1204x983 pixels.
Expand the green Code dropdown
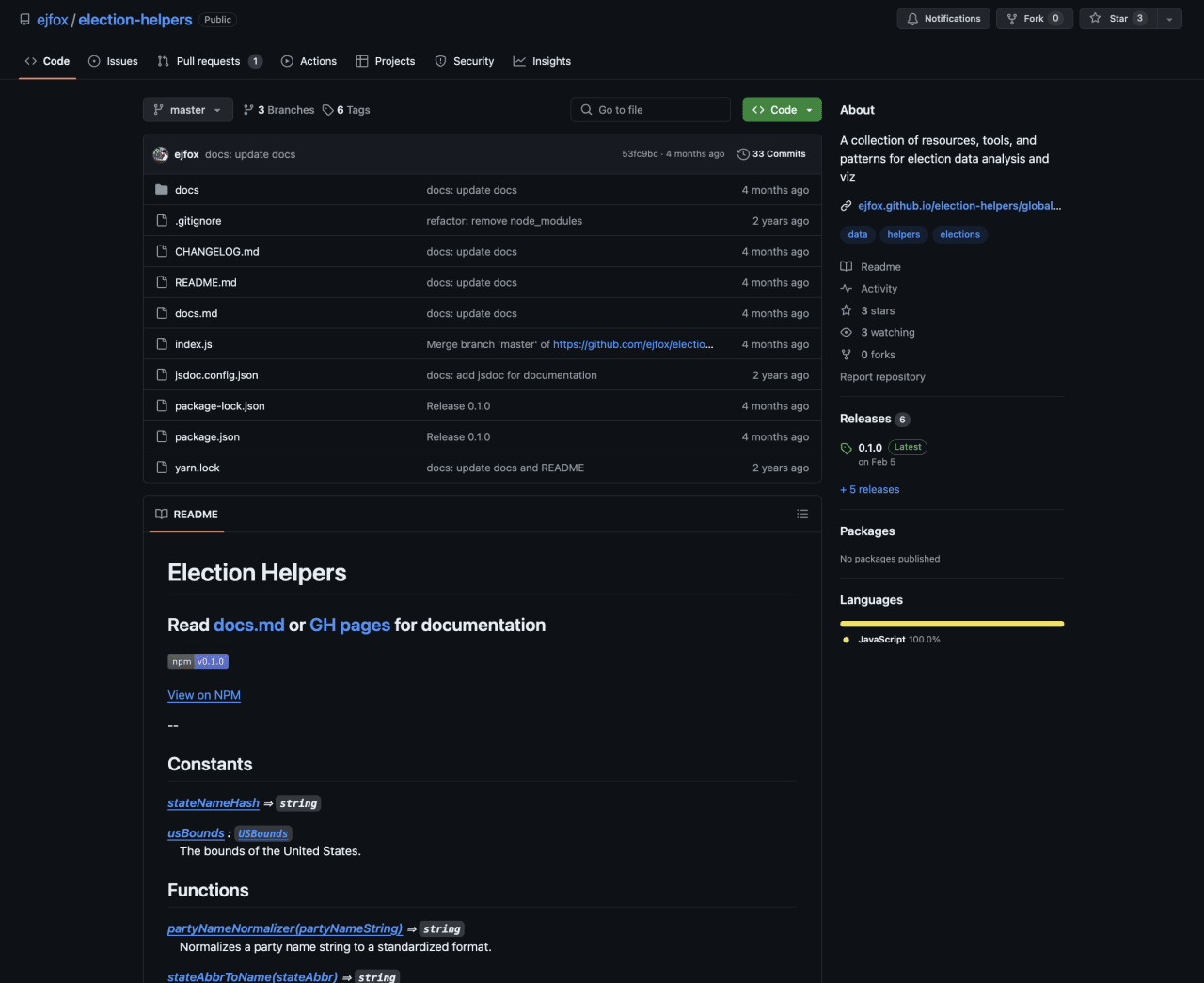click(782, 110)
